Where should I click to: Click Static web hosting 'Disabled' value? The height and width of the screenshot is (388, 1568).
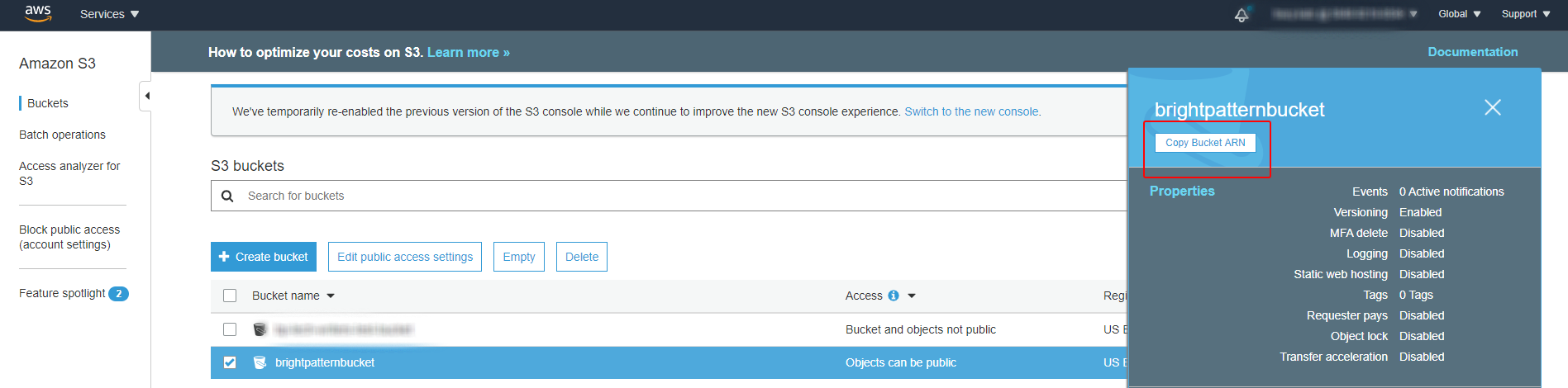pos(1422,274)
